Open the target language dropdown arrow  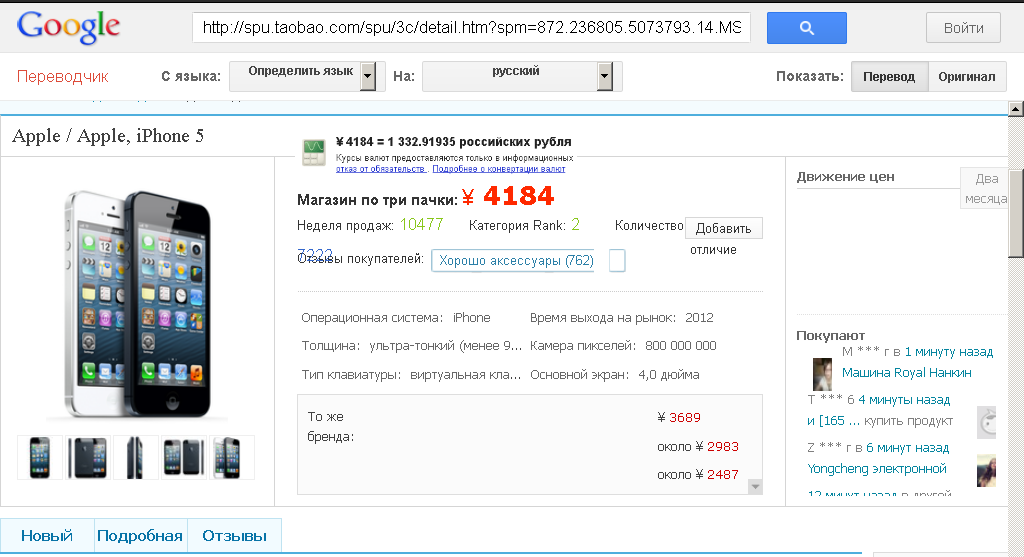click(604, 76)
